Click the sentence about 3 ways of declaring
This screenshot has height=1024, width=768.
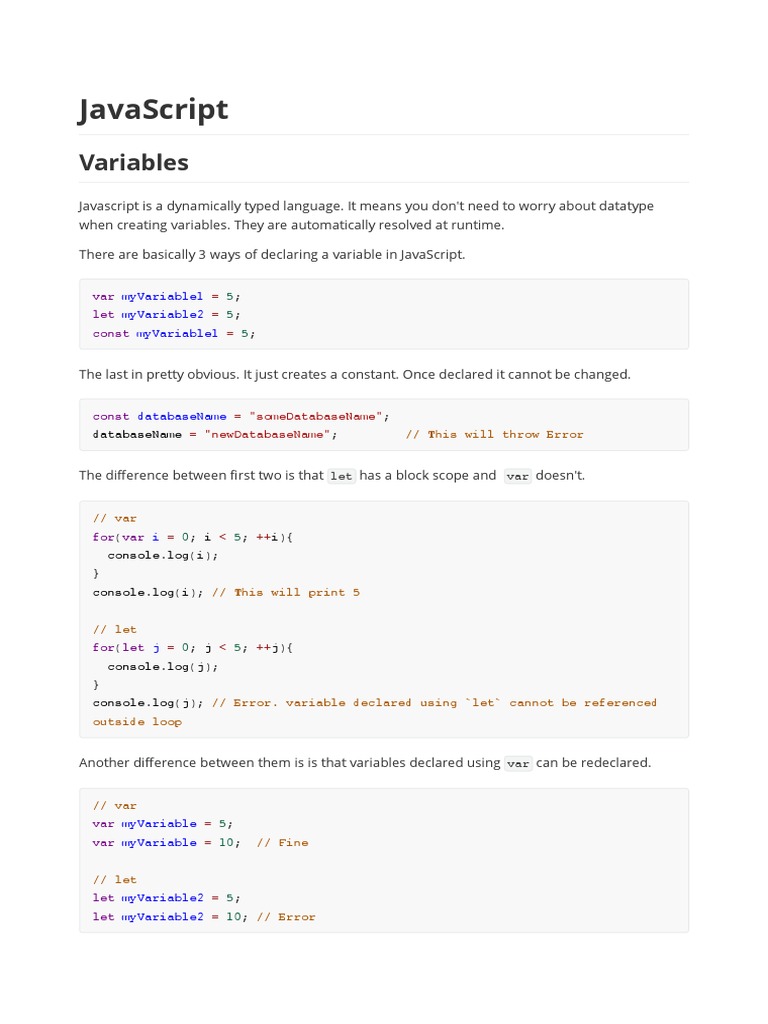point(272,254)
